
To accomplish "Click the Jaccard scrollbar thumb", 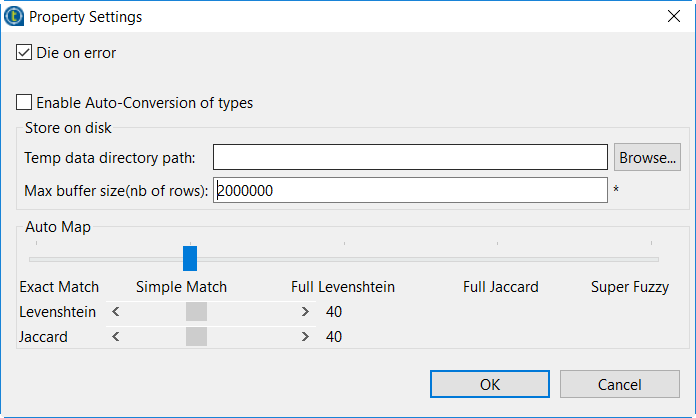I will pyautogui.click(x=196, y=337).
